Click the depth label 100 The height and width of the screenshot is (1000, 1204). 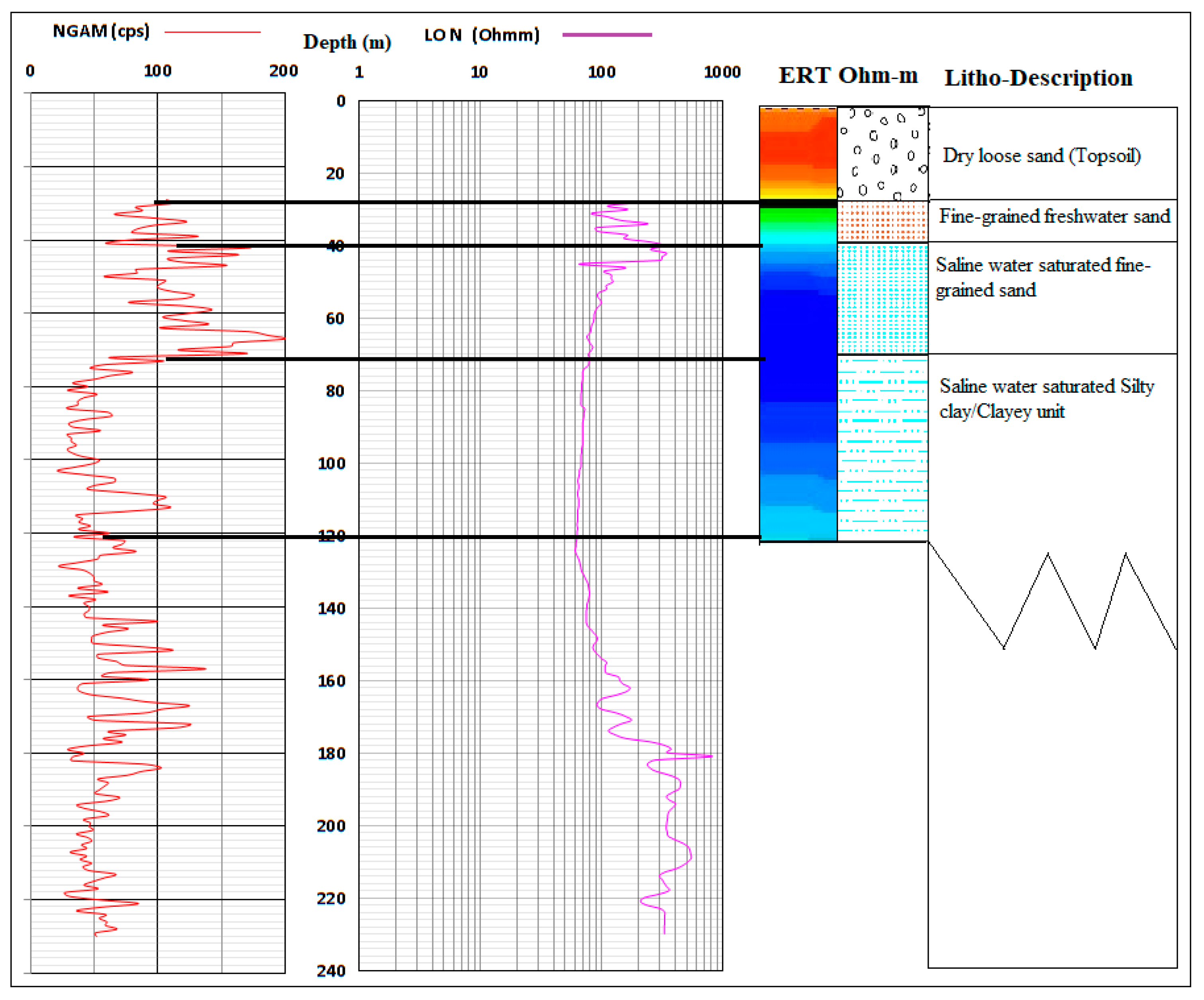[332, 463]
